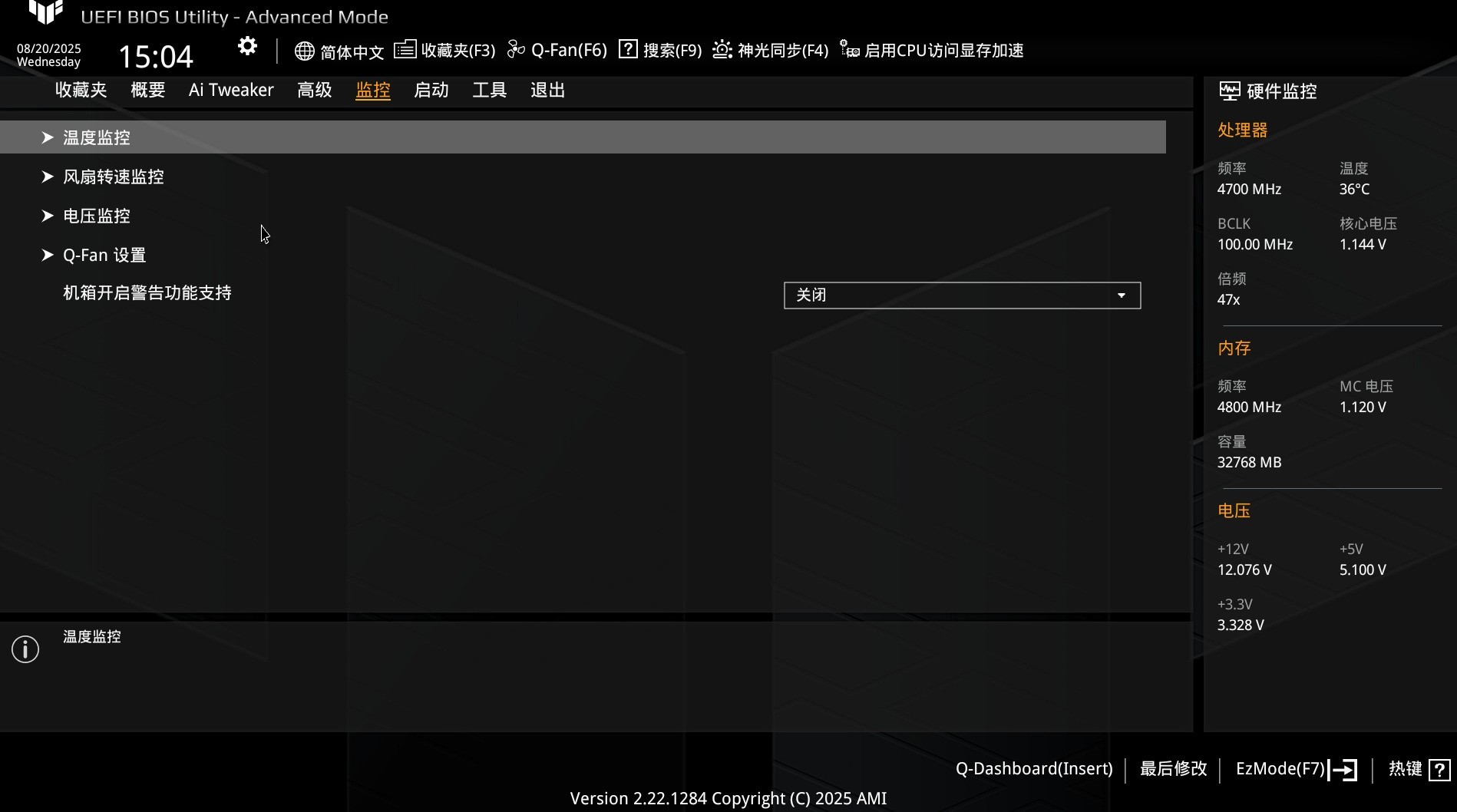
Task: Click the info icon in help panel
Action: point(25,649)
